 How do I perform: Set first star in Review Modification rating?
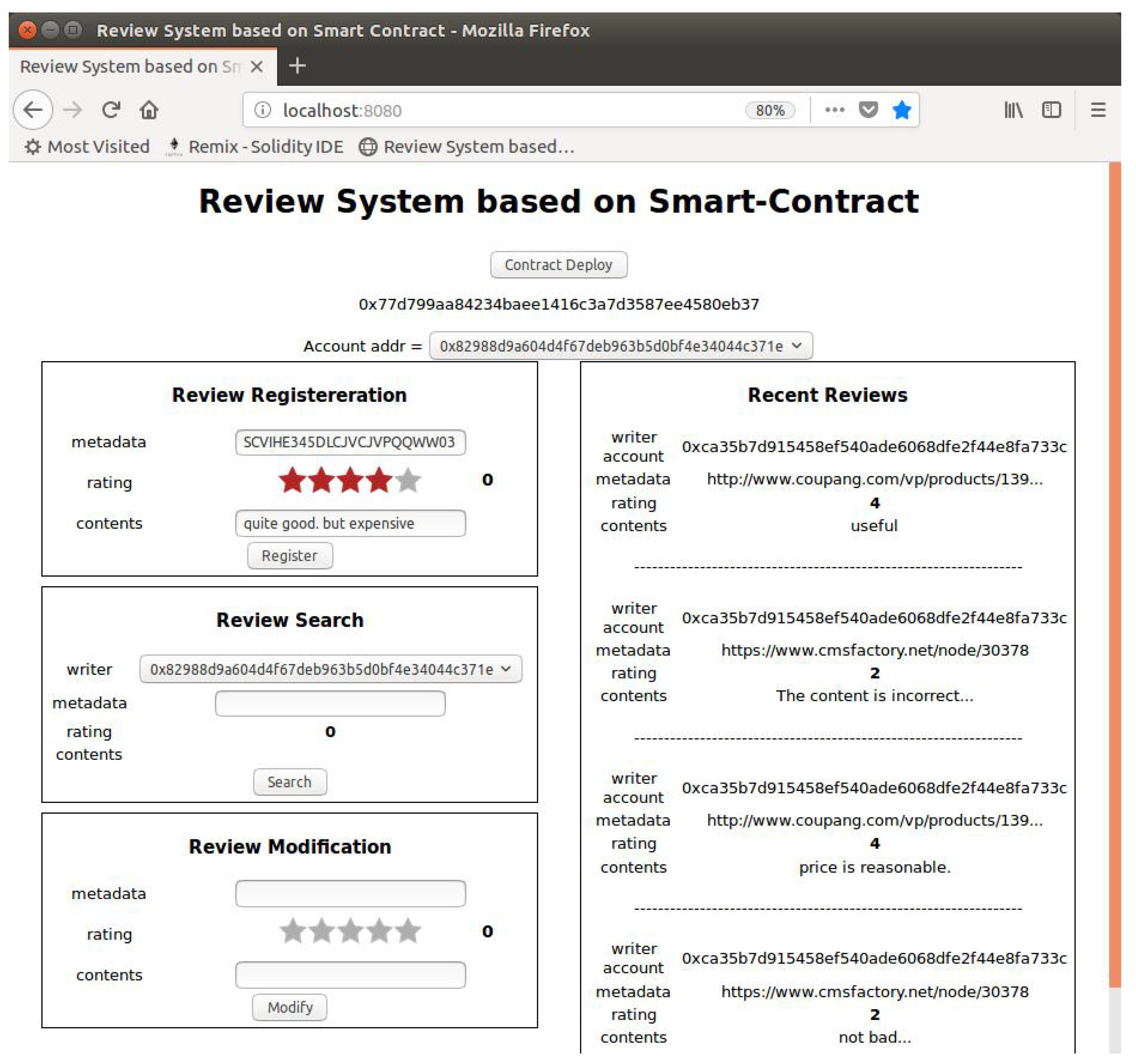point(292,932)
